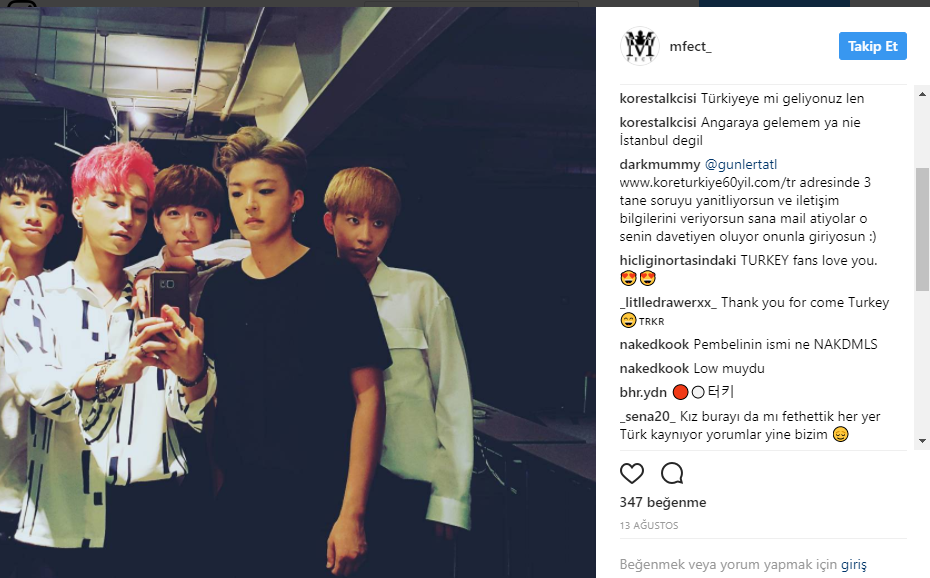Open hicliginortasindaki commenter profile
The width and height of the screenshot is (930, 578).
point(678,260)
